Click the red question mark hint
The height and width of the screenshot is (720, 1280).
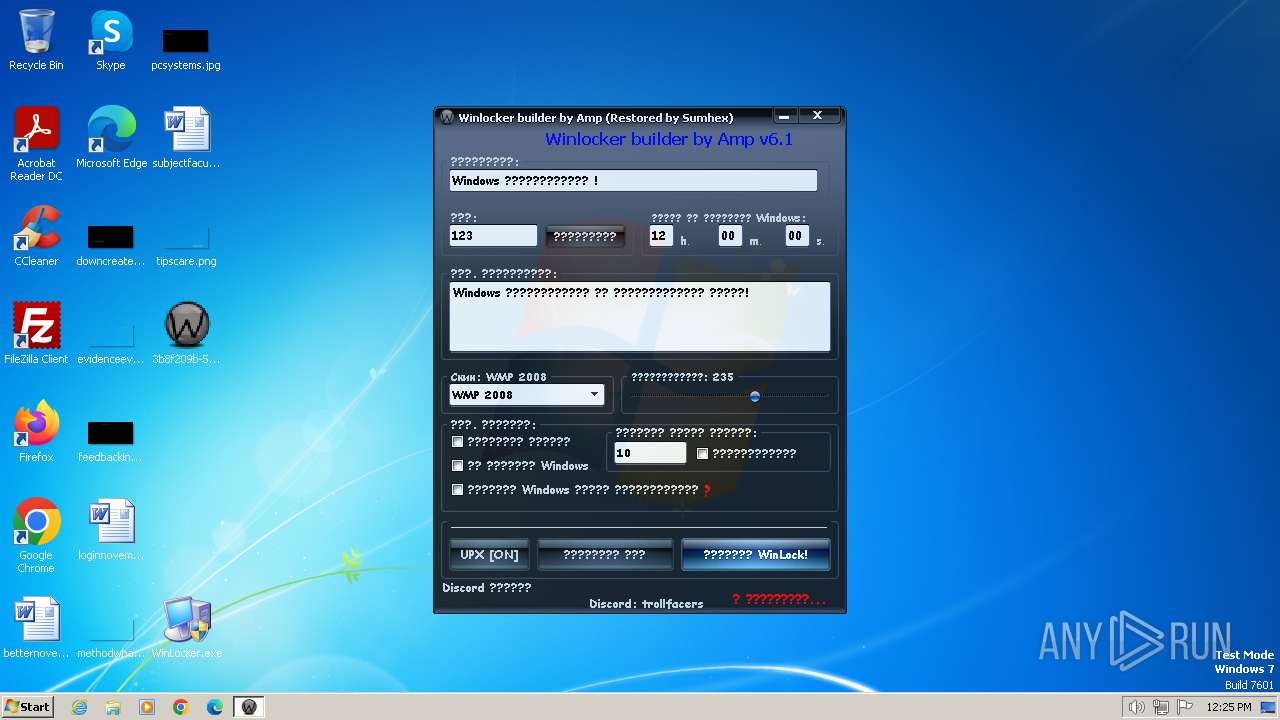tap(707, 490)
